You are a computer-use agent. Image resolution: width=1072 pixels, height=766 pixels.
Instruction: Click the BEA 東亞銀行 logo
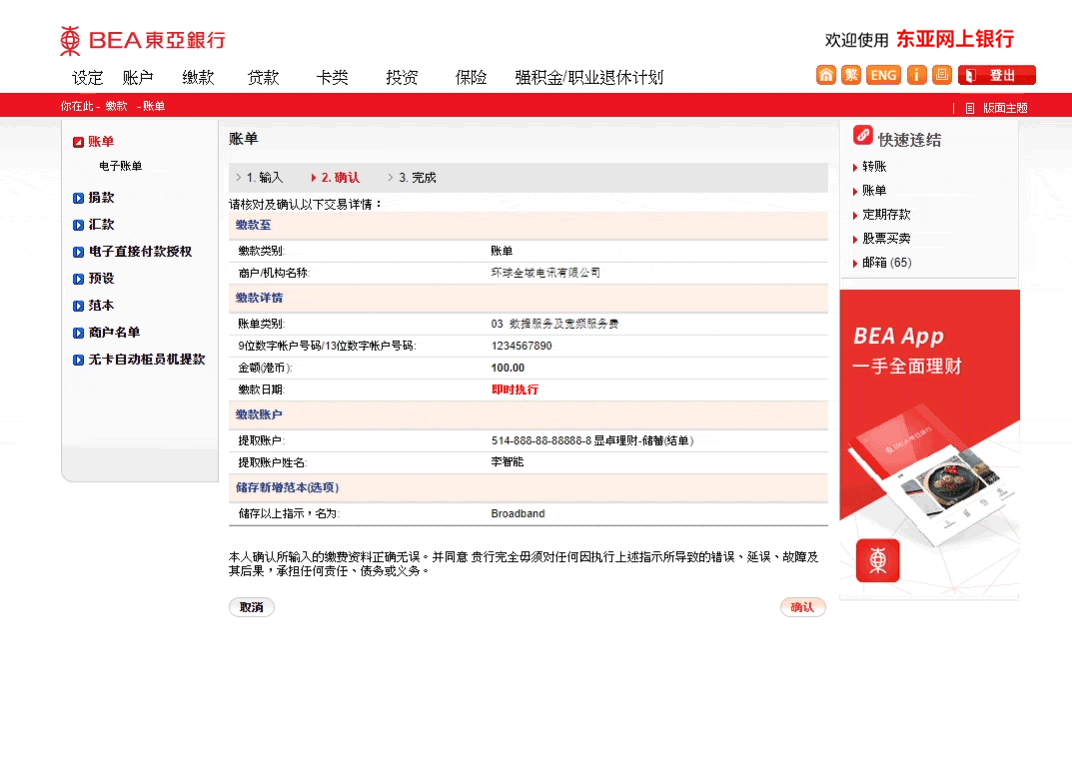pyautogui.click(x=143, y=40)
